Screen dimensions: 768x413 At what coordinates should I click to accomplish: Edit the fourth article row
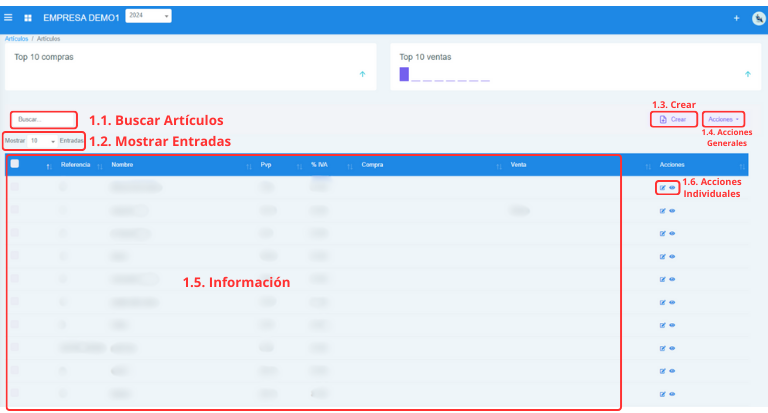[663, 257]
